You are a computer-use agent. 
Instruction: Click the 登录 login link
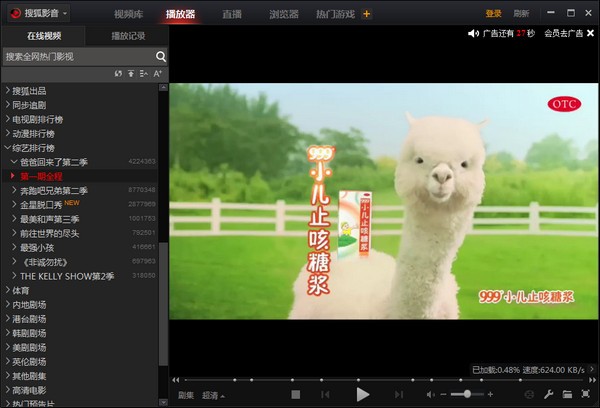tap(493, 14)
